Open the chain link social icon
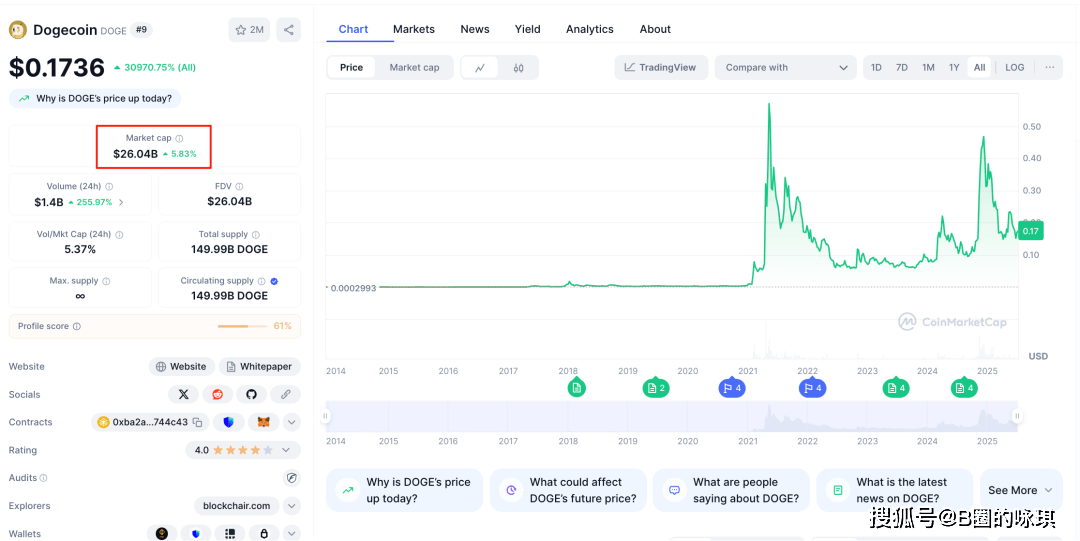 285,394
